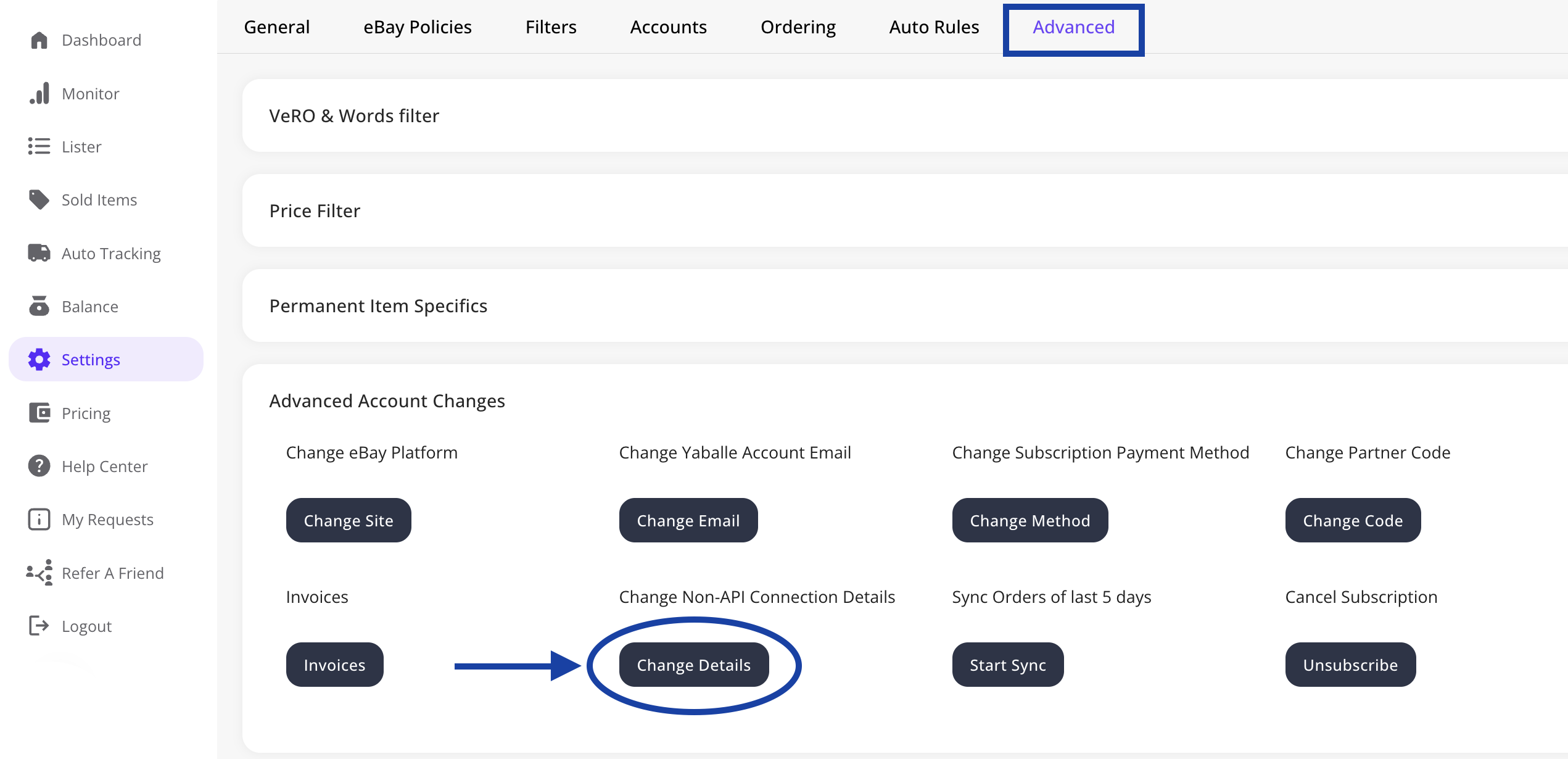
Task: Open Monitor via its bar chart icon
Action: [39, 94]
